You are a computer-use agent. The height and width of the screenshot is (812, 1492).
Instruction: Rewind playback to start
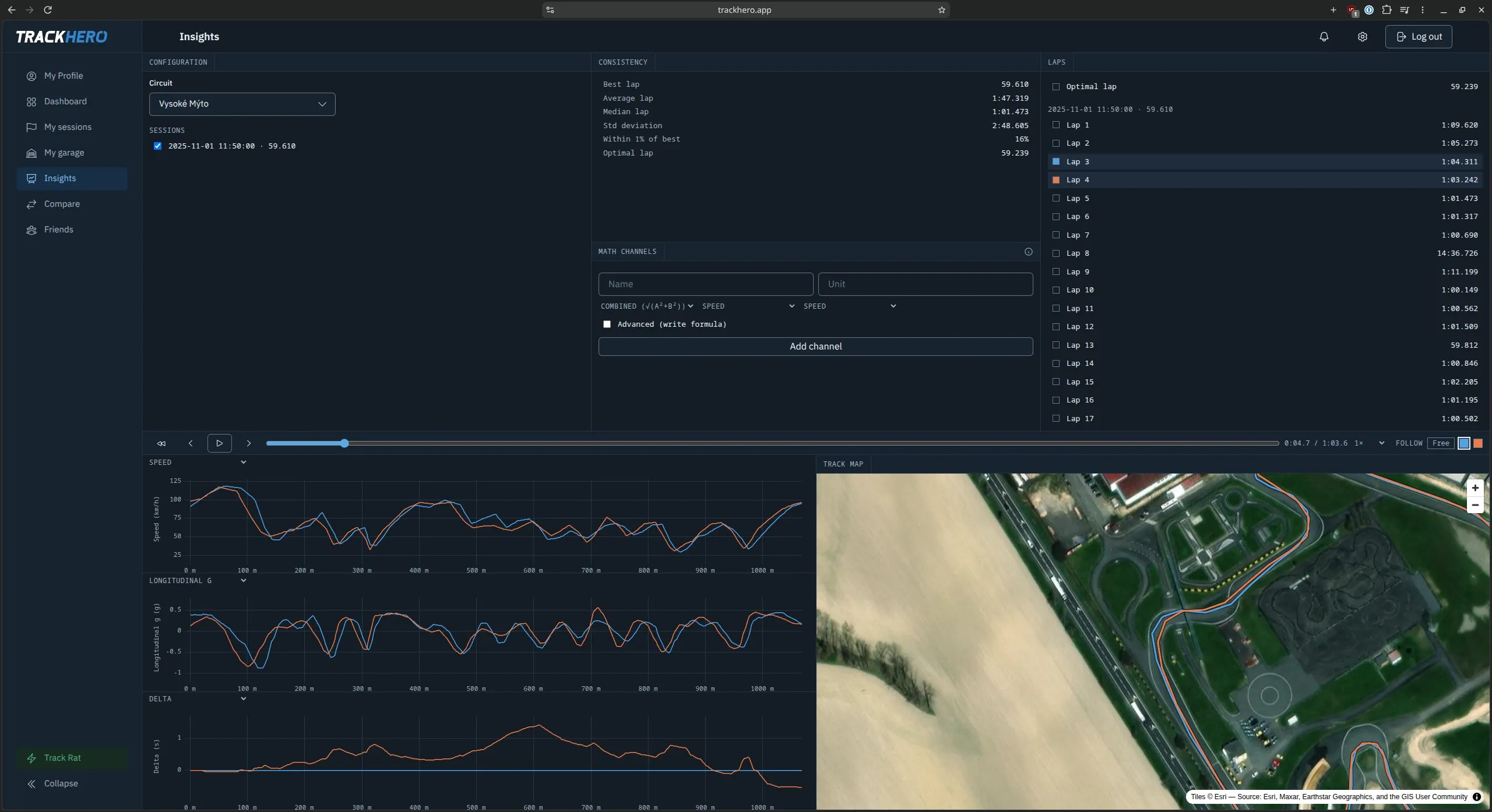click(161, 443)
